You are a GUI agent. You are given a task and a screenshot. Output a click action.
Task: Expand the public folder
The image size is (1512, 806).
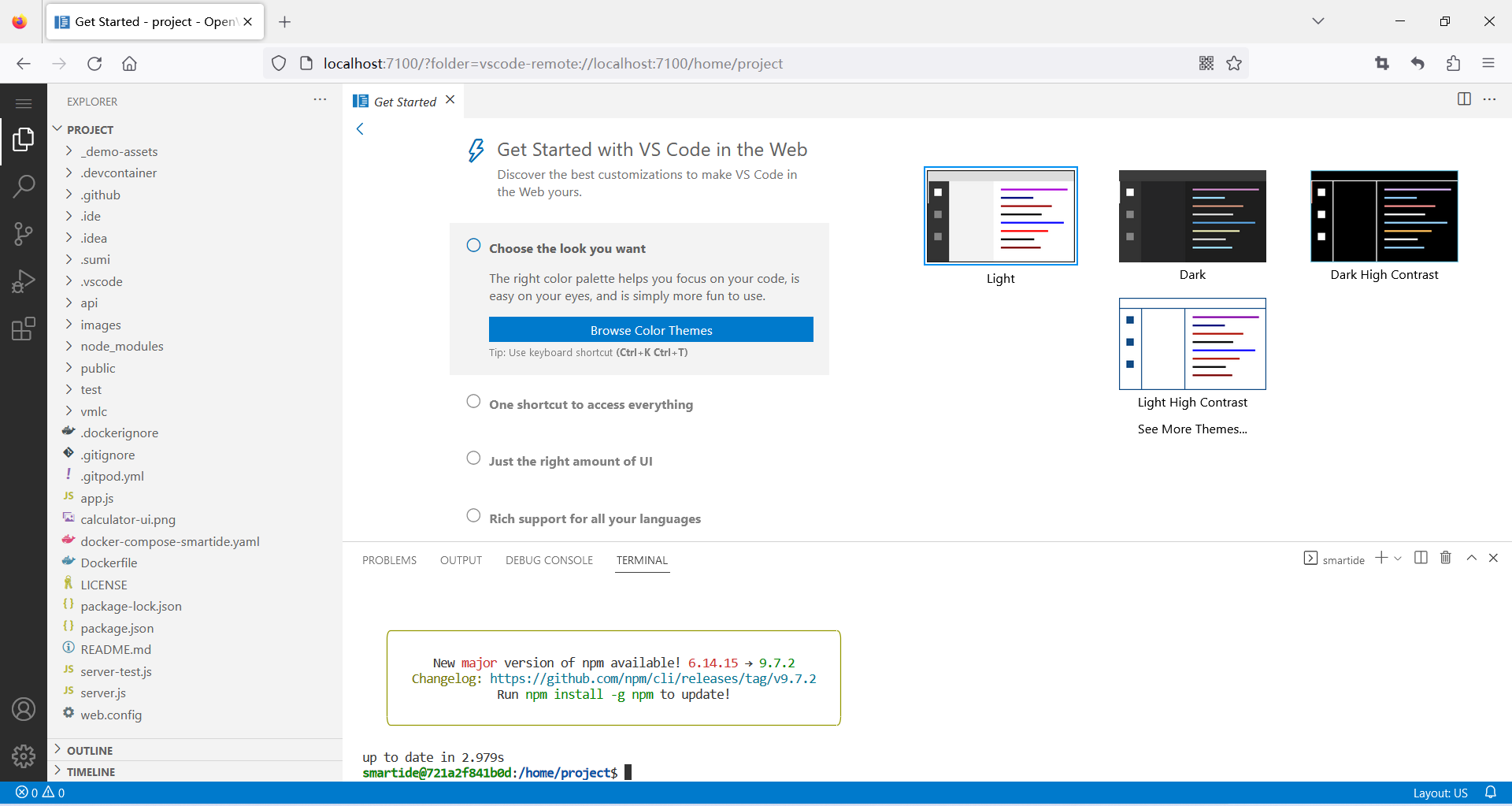[195, 368]
